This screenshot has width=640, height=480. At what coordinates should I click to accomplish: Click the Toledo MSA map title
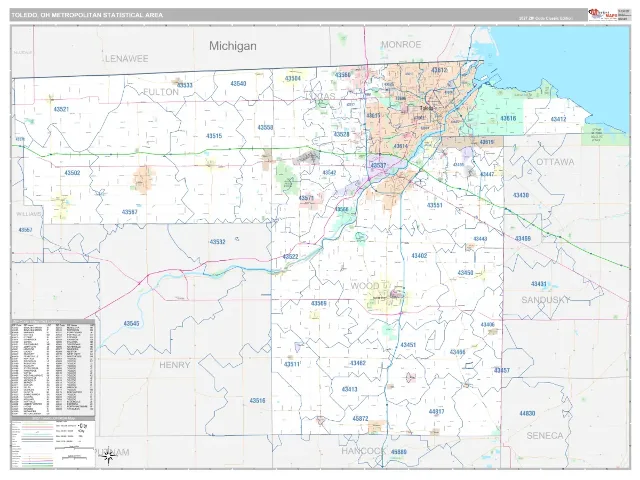(x=87, y=15)
